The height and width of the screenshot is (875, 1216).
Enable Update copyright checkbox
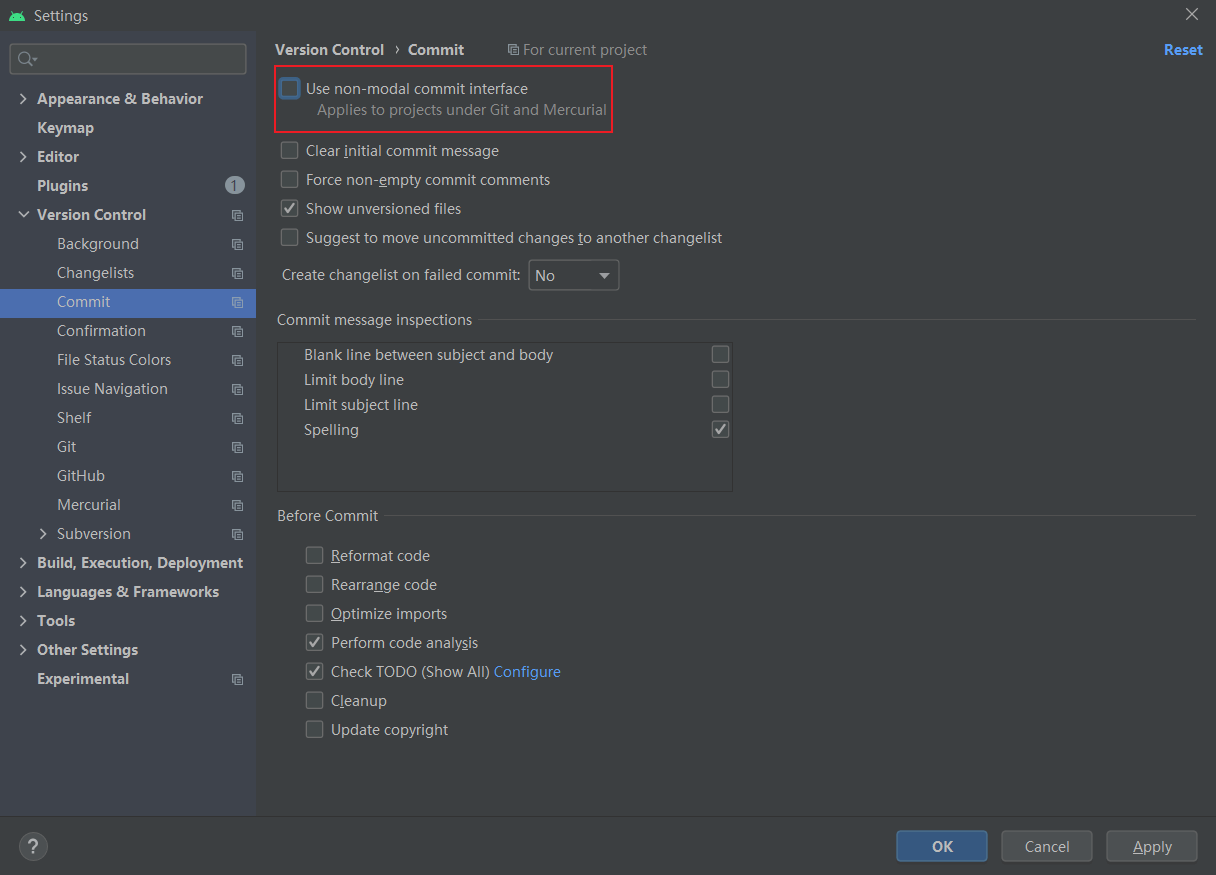(x=315, y=730)
